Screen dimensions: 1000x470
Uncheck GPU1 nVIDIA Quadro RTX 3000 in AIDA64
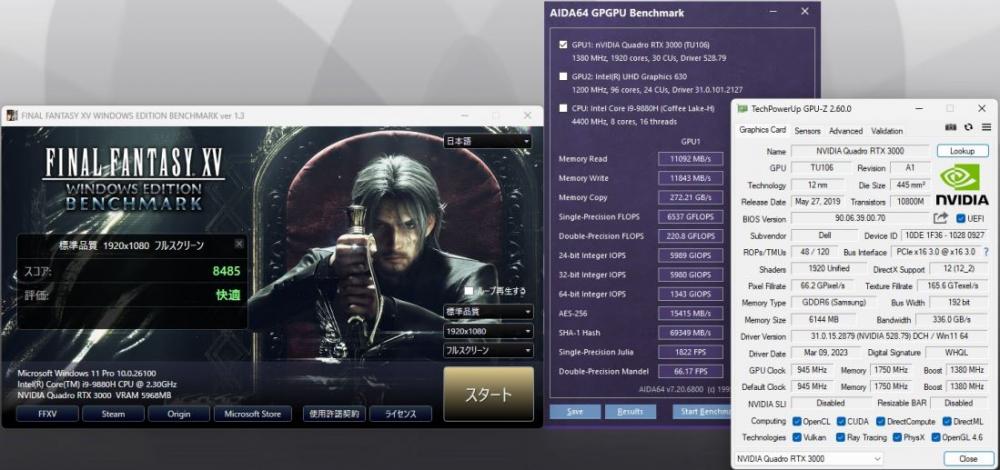tap(562, 45)
